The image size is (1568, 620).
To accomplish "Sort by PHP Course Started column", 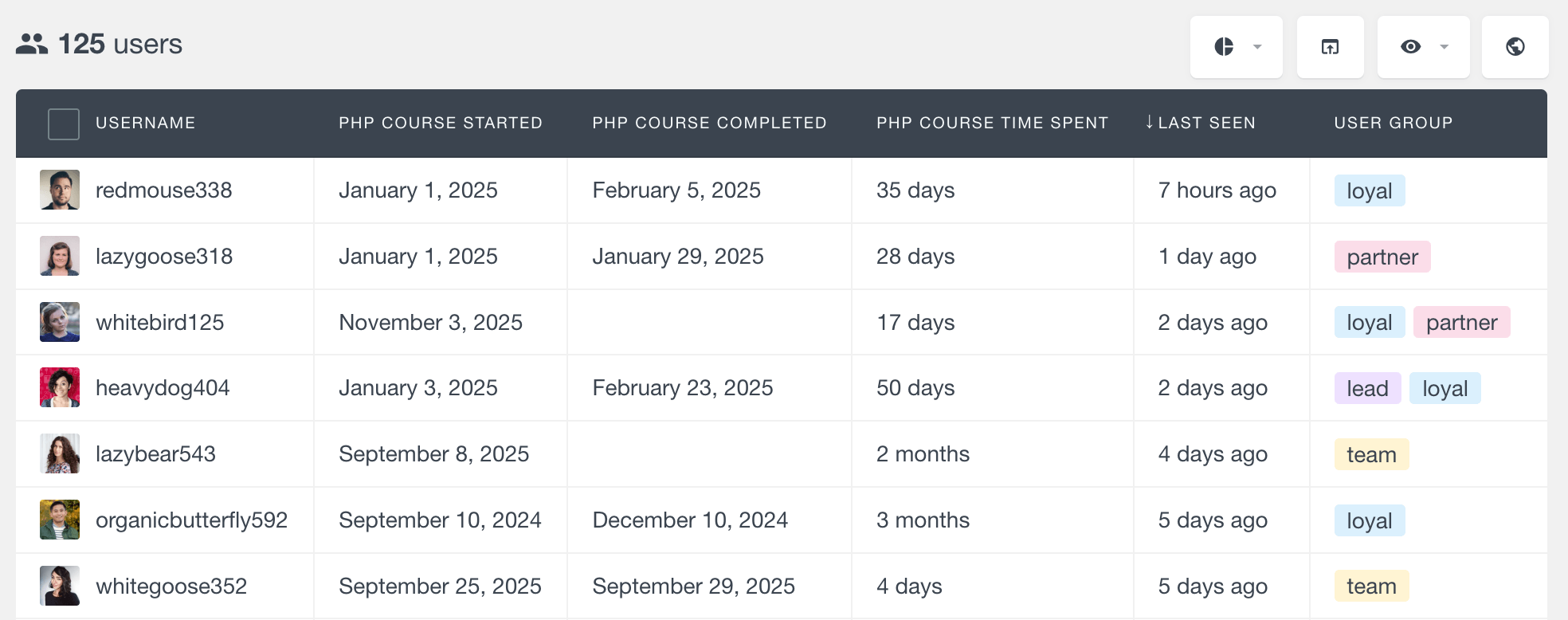I will click(x=441, y=123).
